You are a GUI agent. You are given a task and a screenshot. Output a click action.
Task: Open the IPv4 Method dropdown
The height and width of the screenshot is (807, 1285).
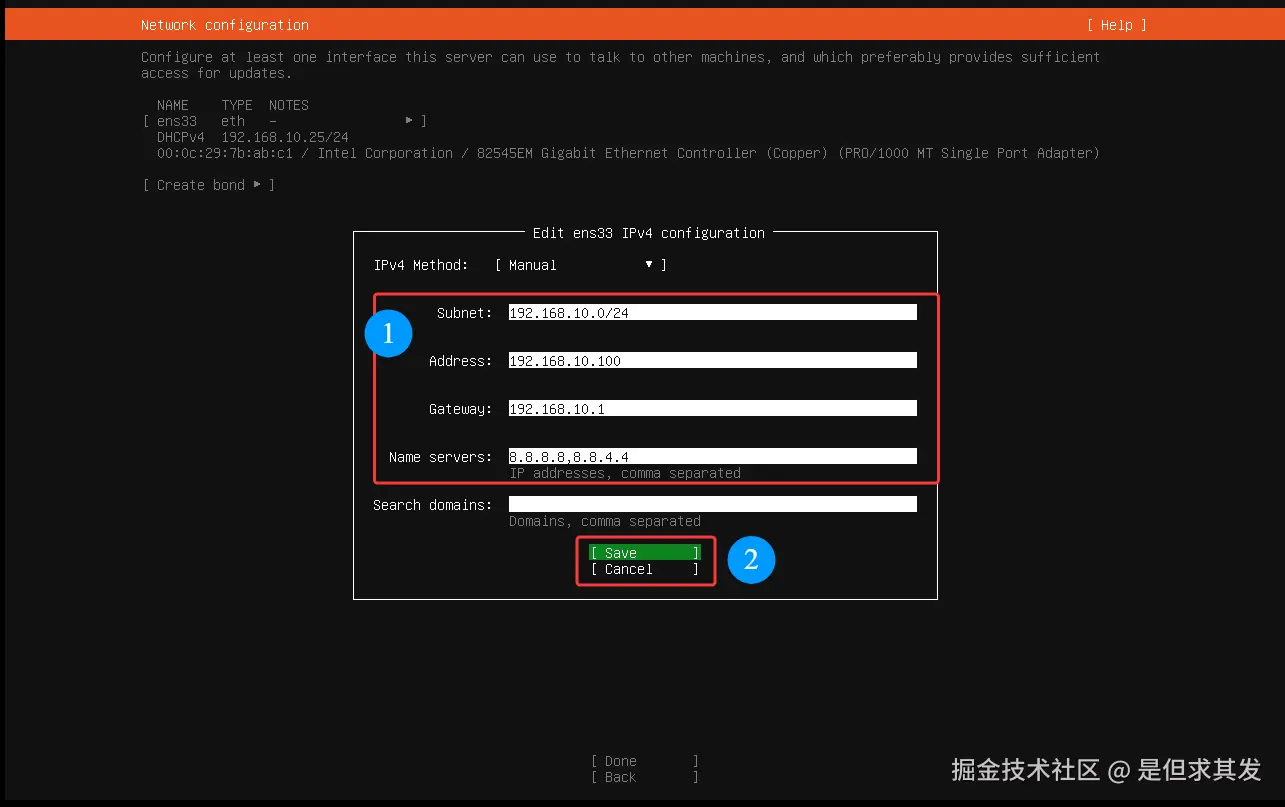(x=649, y=264)
